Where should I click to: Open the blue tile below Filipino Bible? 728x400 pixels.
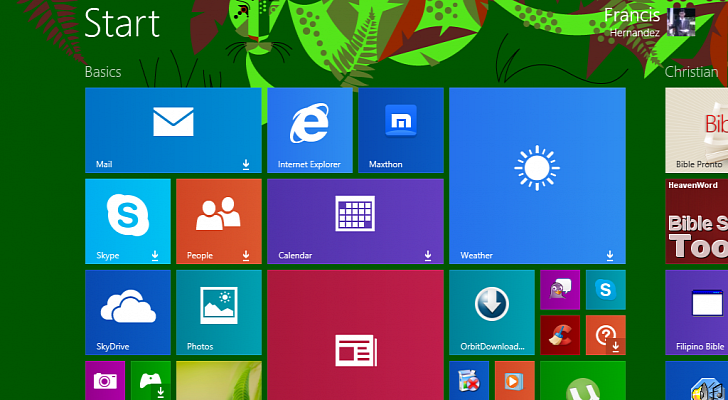pos(696,381)
